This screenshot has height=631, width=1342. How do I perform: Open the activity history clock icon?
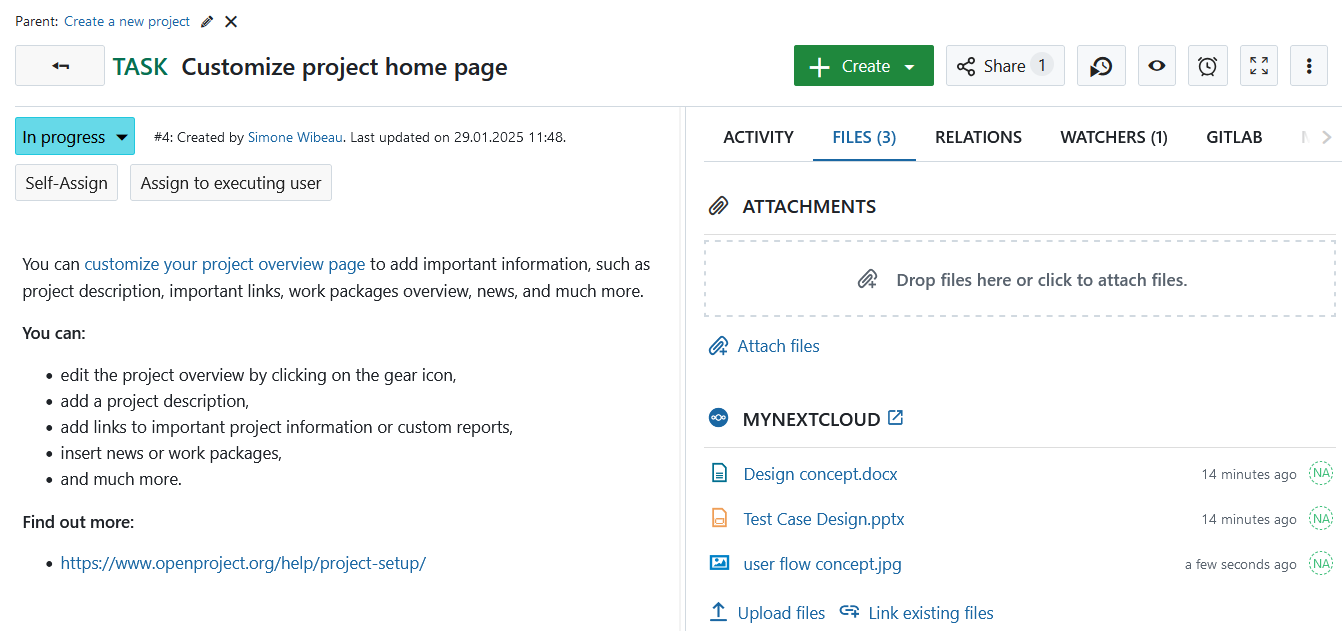(1101, 66)
